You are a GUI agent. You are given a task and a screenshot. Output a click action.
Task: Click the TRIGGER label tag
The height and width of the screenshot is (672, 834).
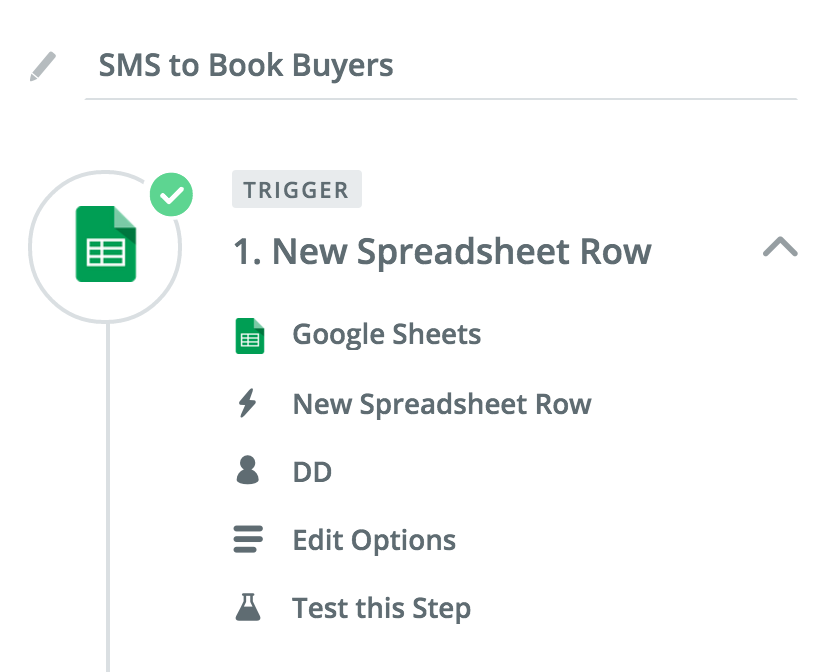(x=296, y=190)
